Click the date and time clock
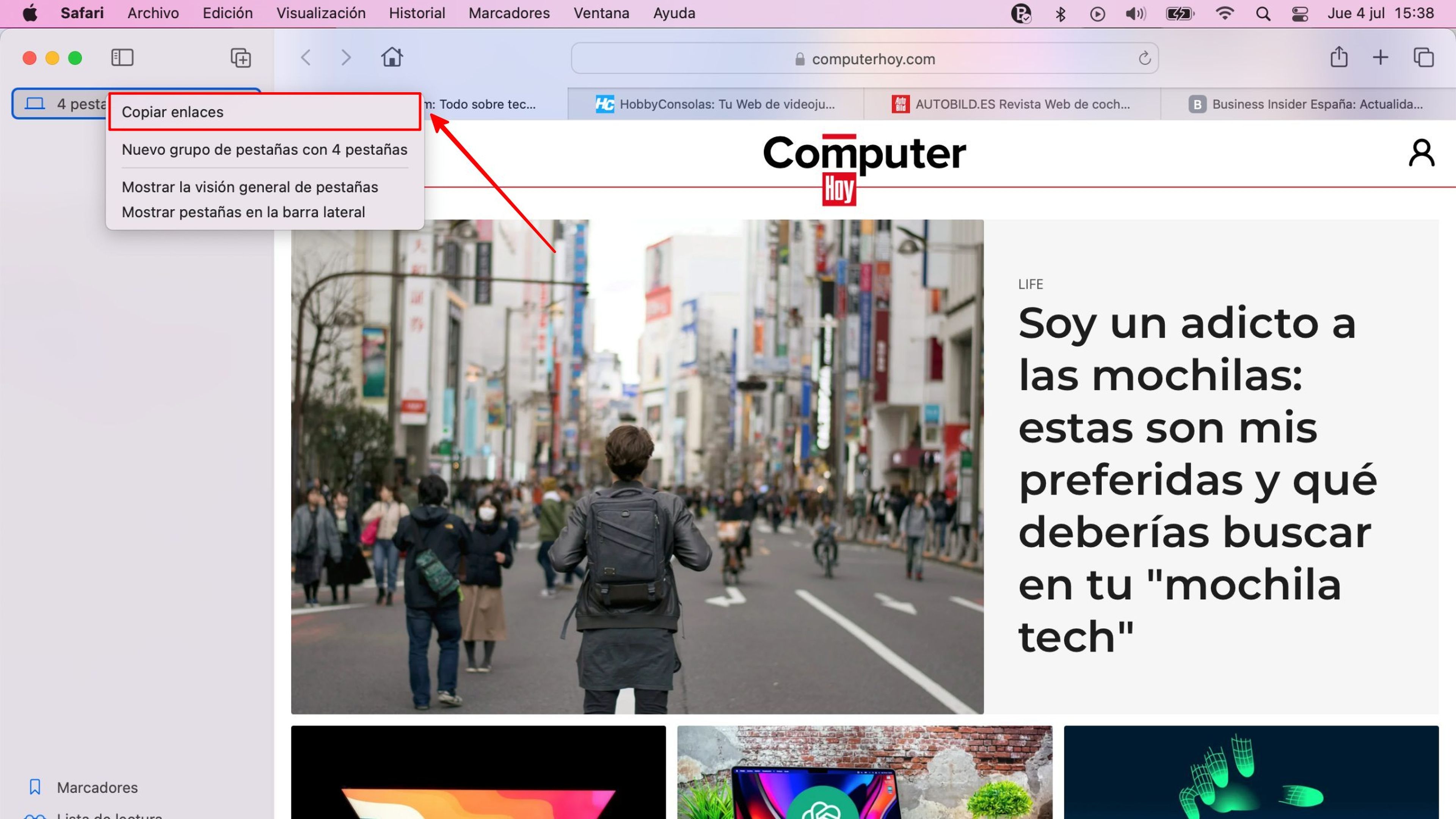This screenshot has height=819, width=1456. pyautogui.click(x=1380, y=13)
